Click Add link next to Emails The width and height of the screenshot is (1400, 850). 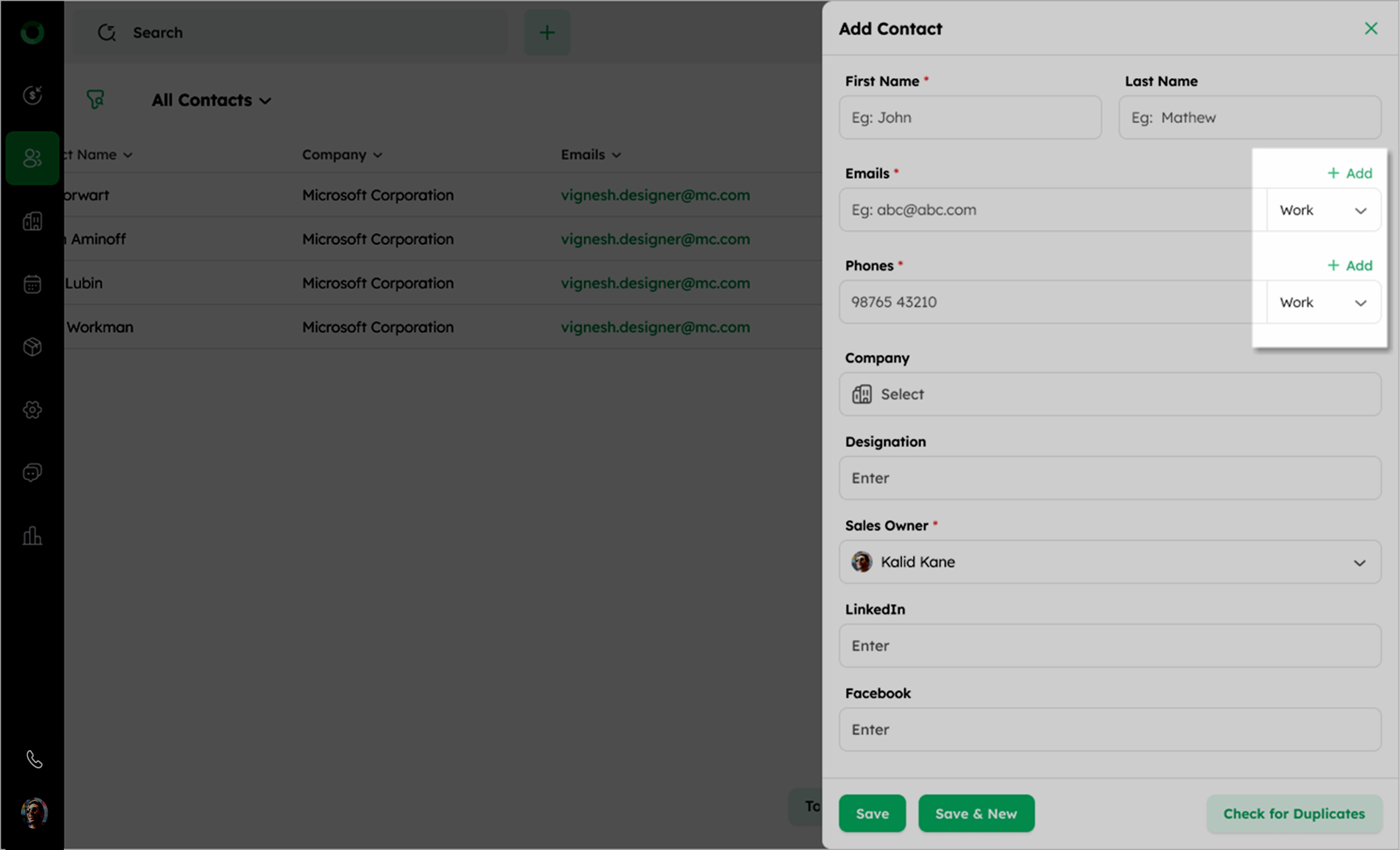pos(1349,173)
